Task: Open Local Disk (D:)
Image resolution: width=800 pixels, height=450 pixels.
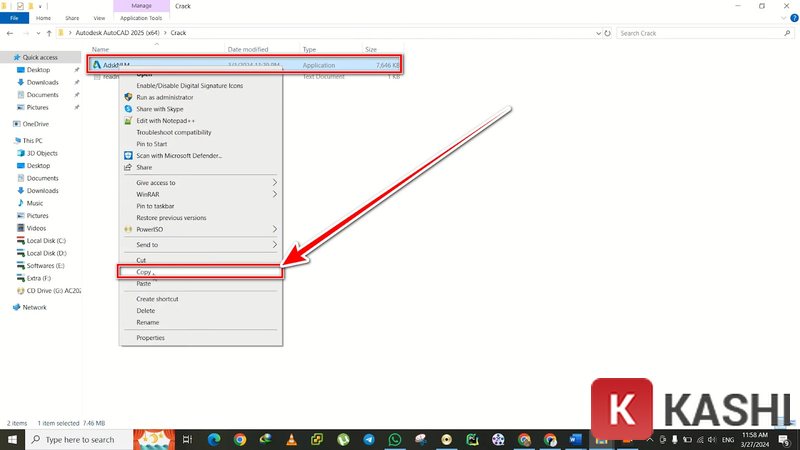Action: [x=46, y=253]
